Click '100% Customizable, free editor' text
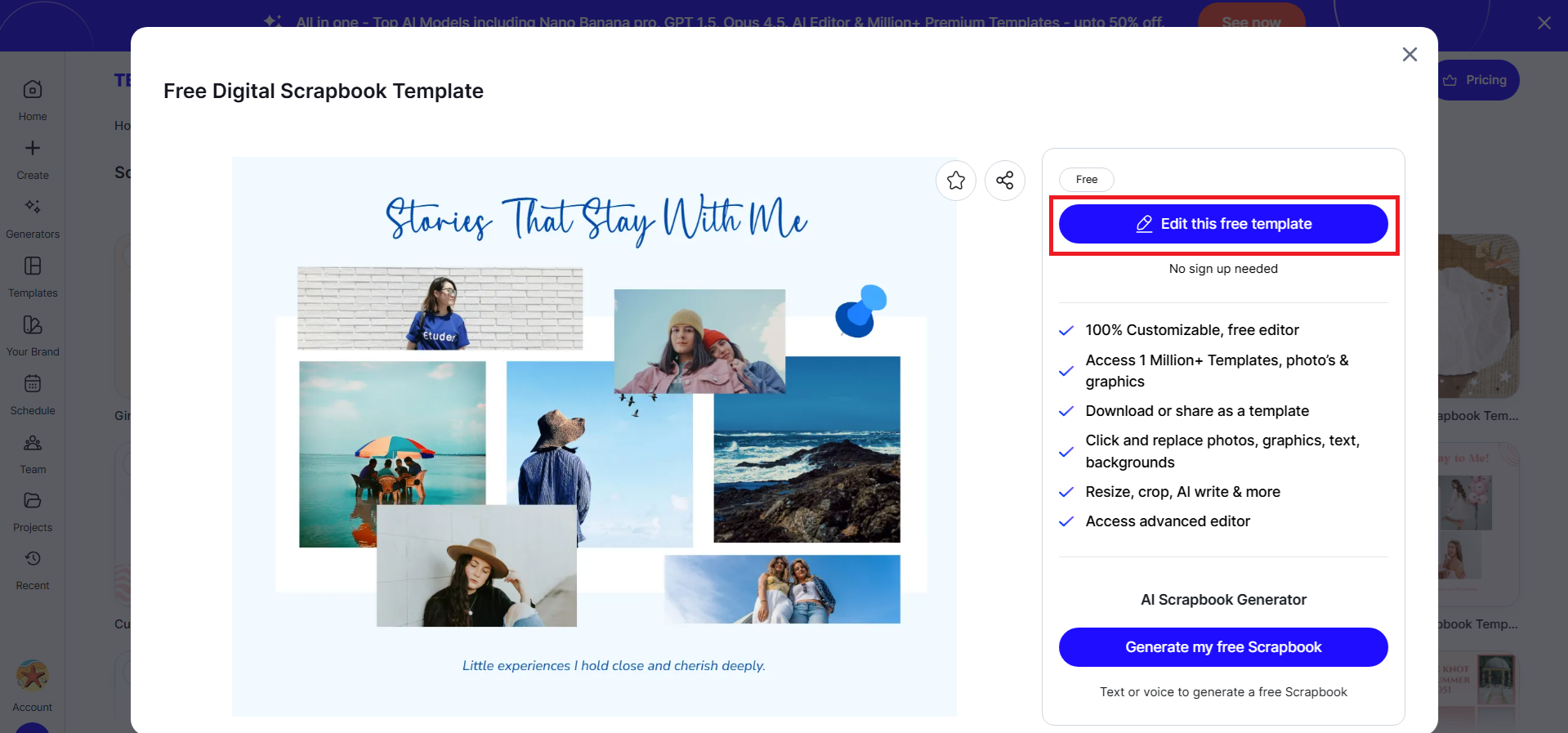 click(1192, 330)
